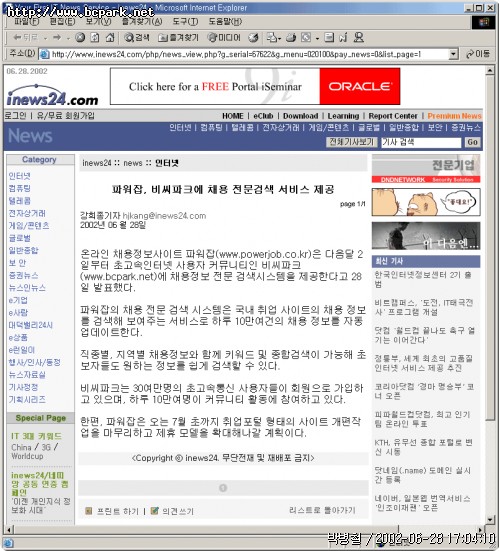Open the Report Center link

coord(393,116)
